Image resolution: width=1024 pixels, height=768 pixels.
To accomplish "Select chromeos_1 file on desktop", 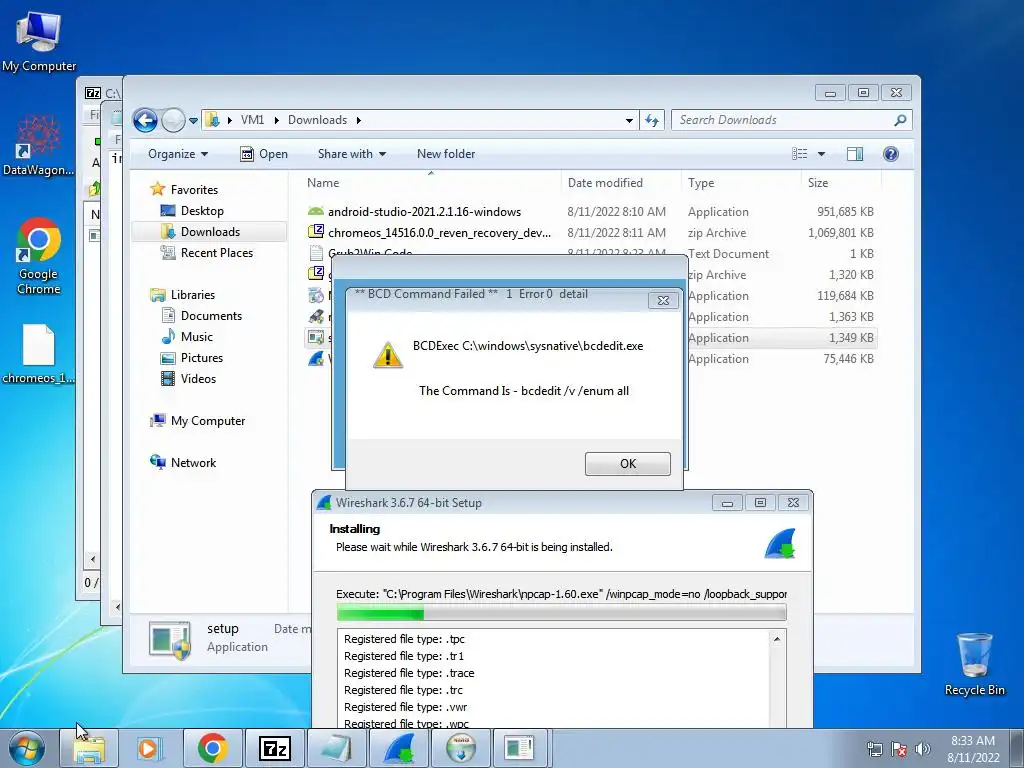I will point(39,353).
